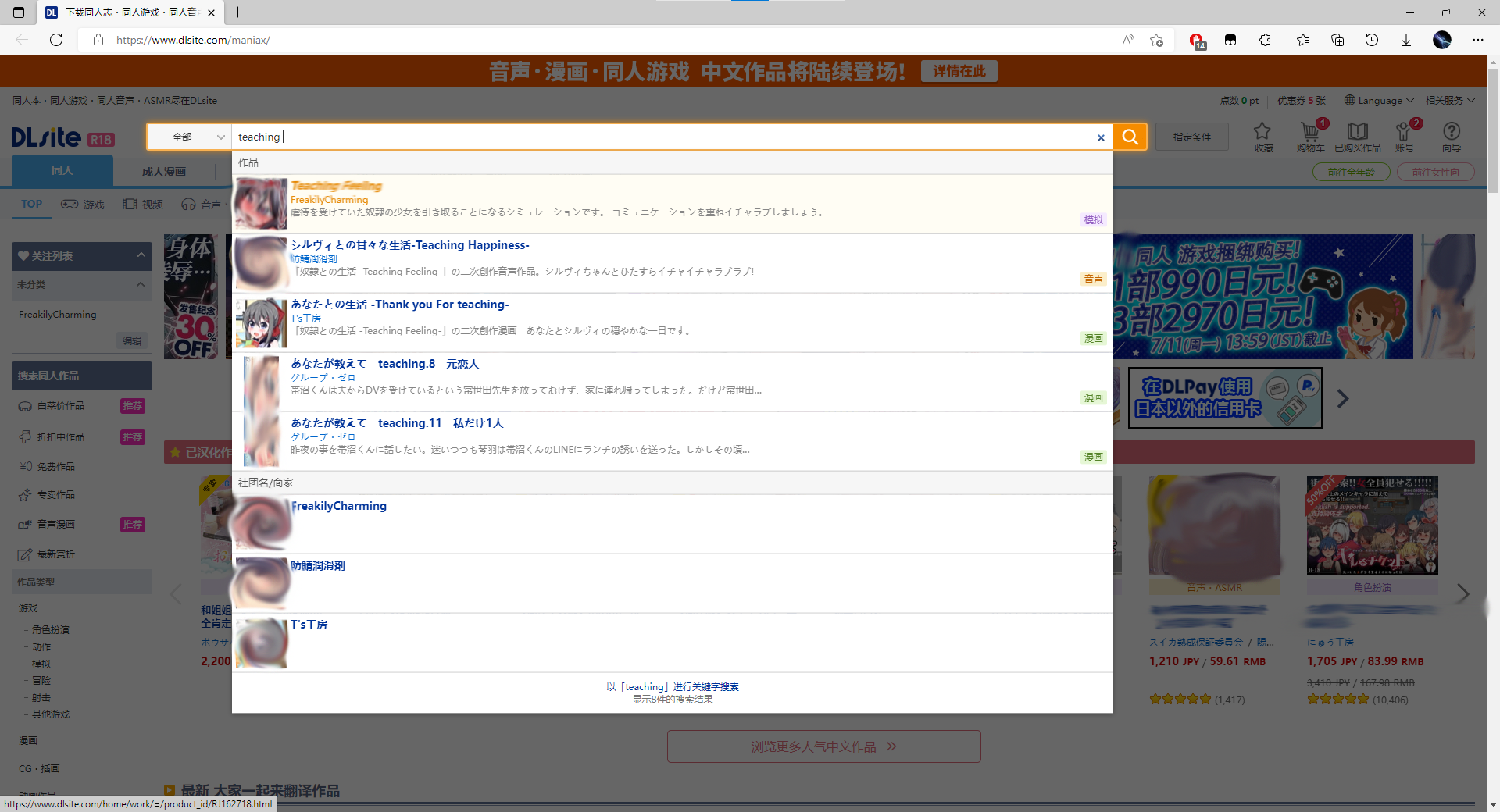The height and width of the screenshot is (812, 1500).
Task: Select the 游戏 navigation item
Action: tap(84, 204)
